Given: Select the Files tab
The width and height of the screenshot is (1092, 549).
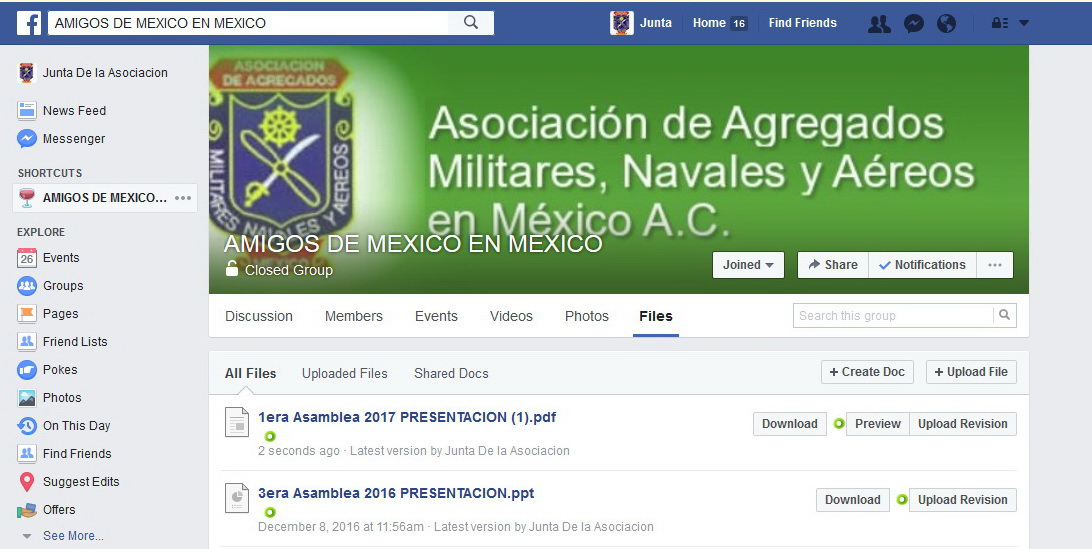Looking at the screenshot, I should coord(656,316).
